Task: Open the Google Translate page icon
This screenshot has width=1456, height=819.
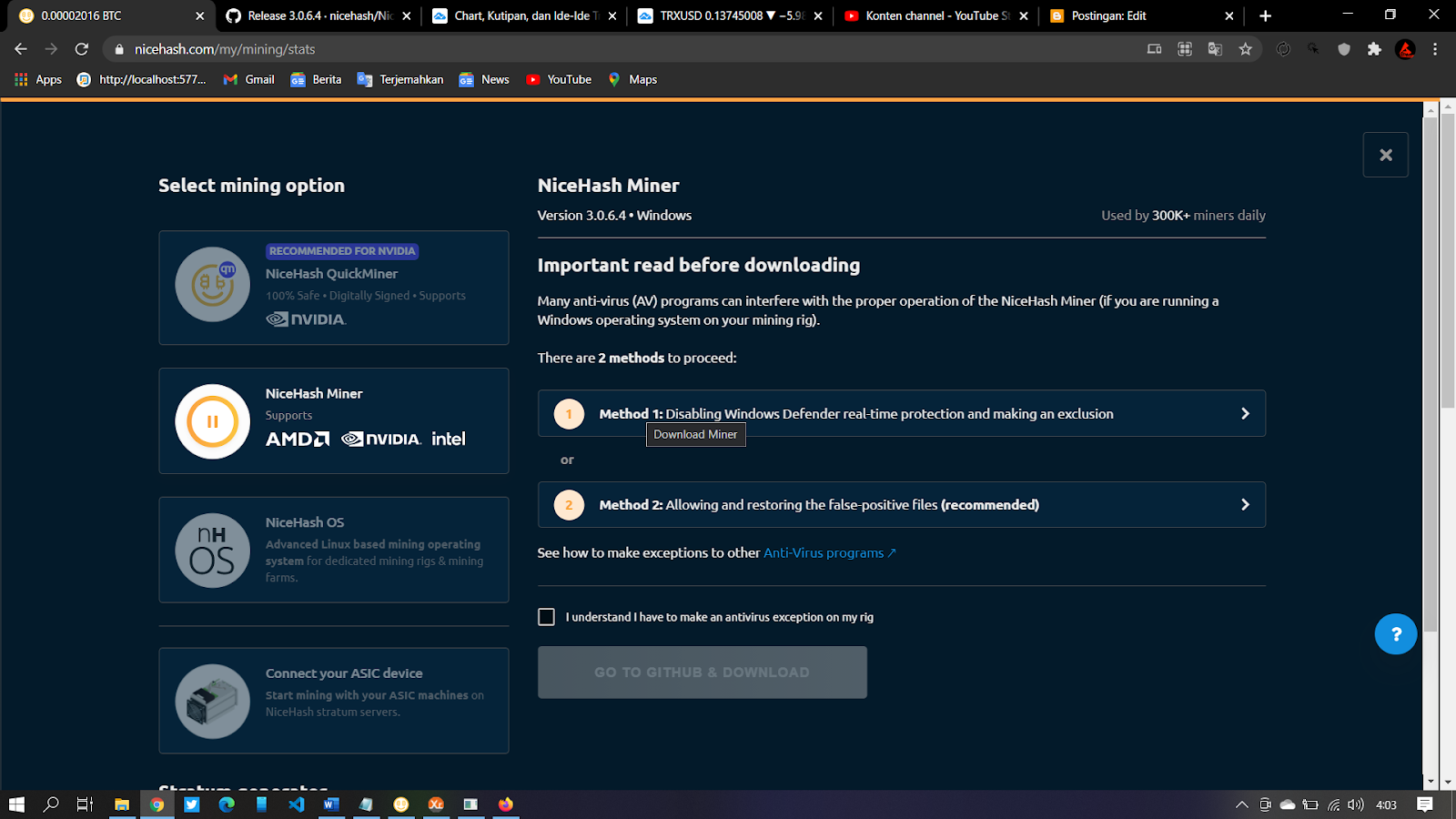Action: [x=1215, y=49]
